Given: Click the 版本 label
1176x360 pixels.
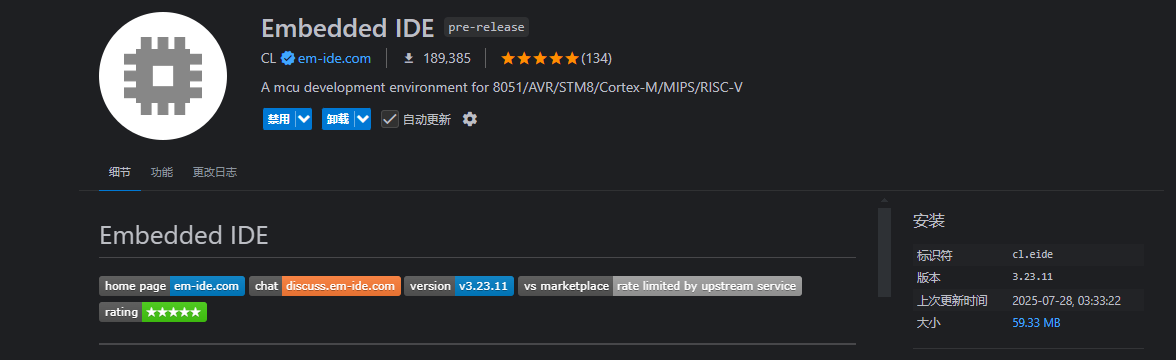Looking at the screenshot, I should coord(928,278).
